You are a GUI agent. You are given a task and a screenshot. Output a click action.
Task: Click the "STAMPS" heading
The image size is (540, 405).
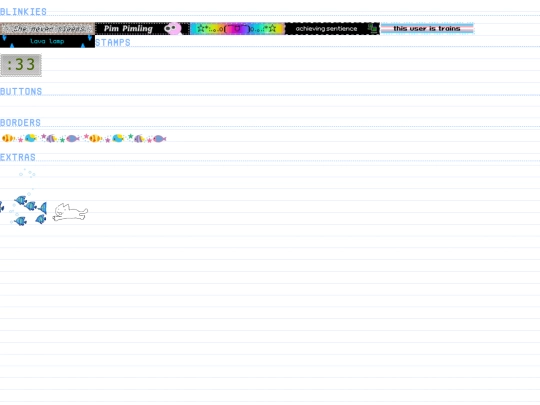113,43
